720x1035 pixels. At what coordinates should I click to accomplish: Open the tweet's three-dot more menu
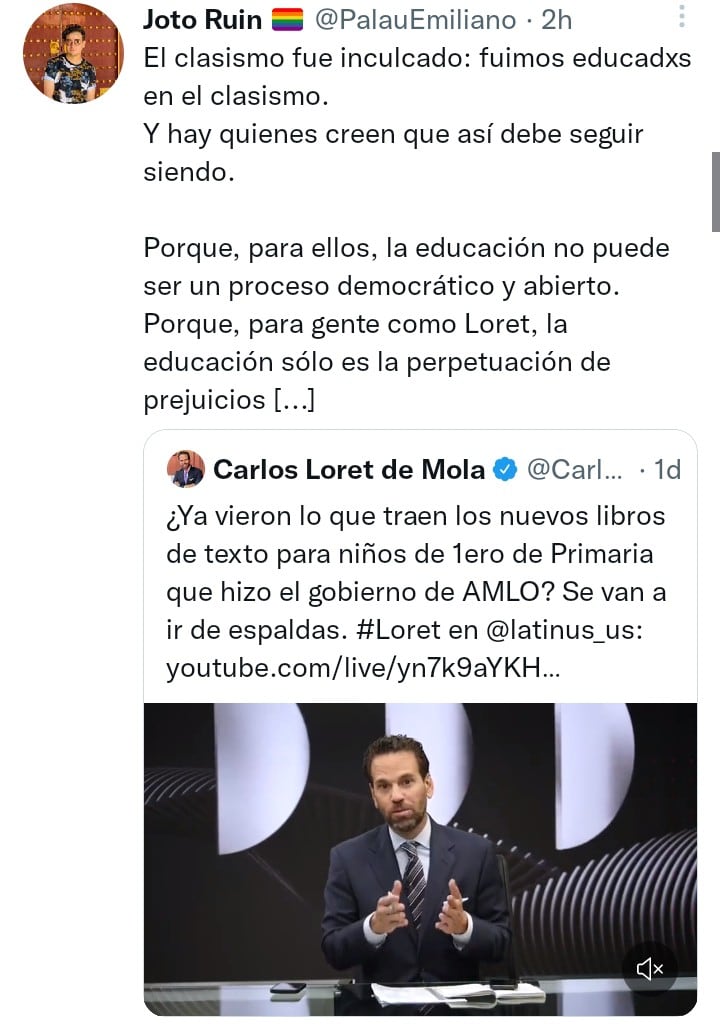coord(682,17)
